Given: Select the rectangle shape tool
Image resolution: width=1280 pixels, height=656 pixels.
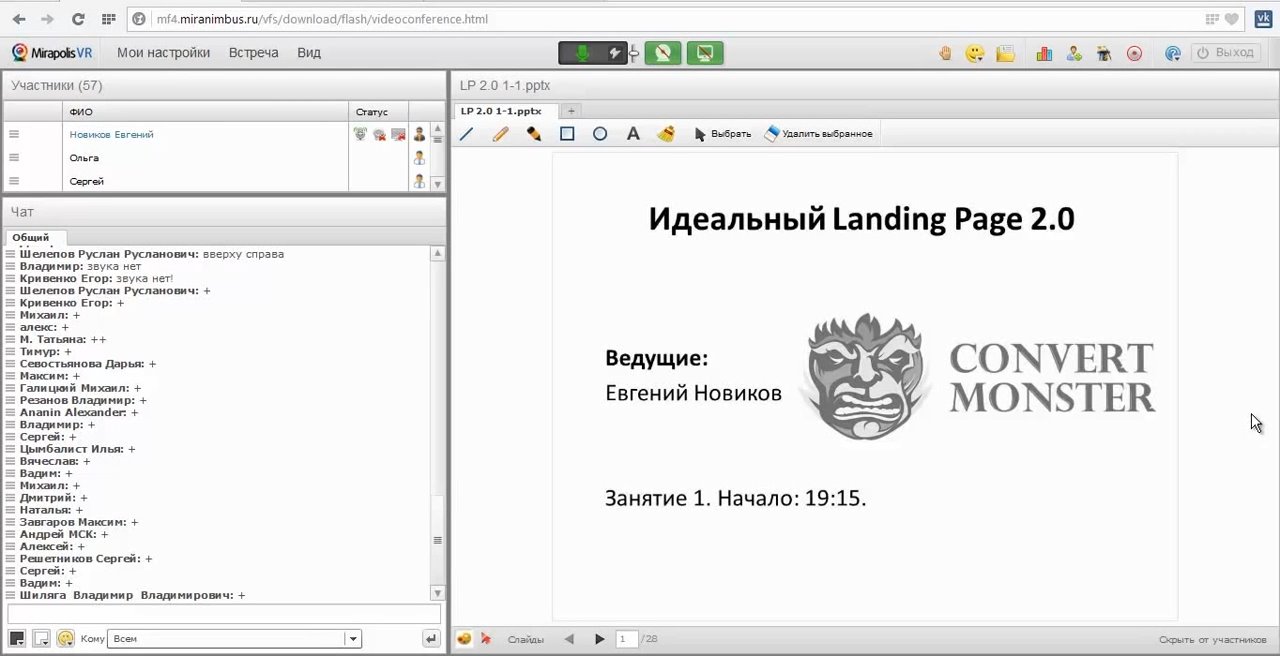Looking at the screenshot, I should pyautogui.click(x=567, y=134).
